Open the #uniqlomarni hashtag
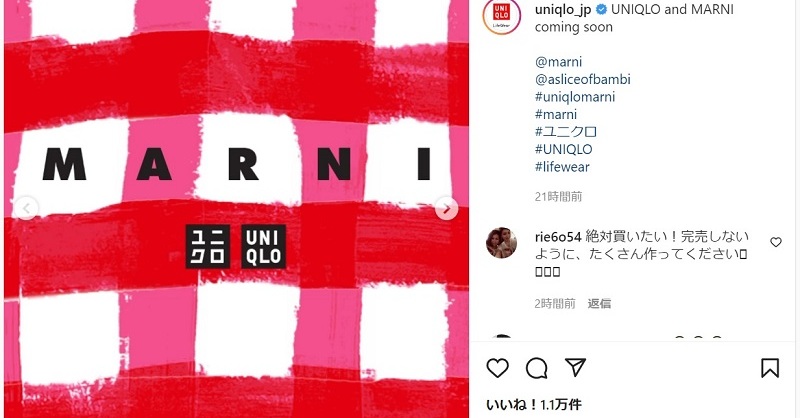 click(575, 96)
